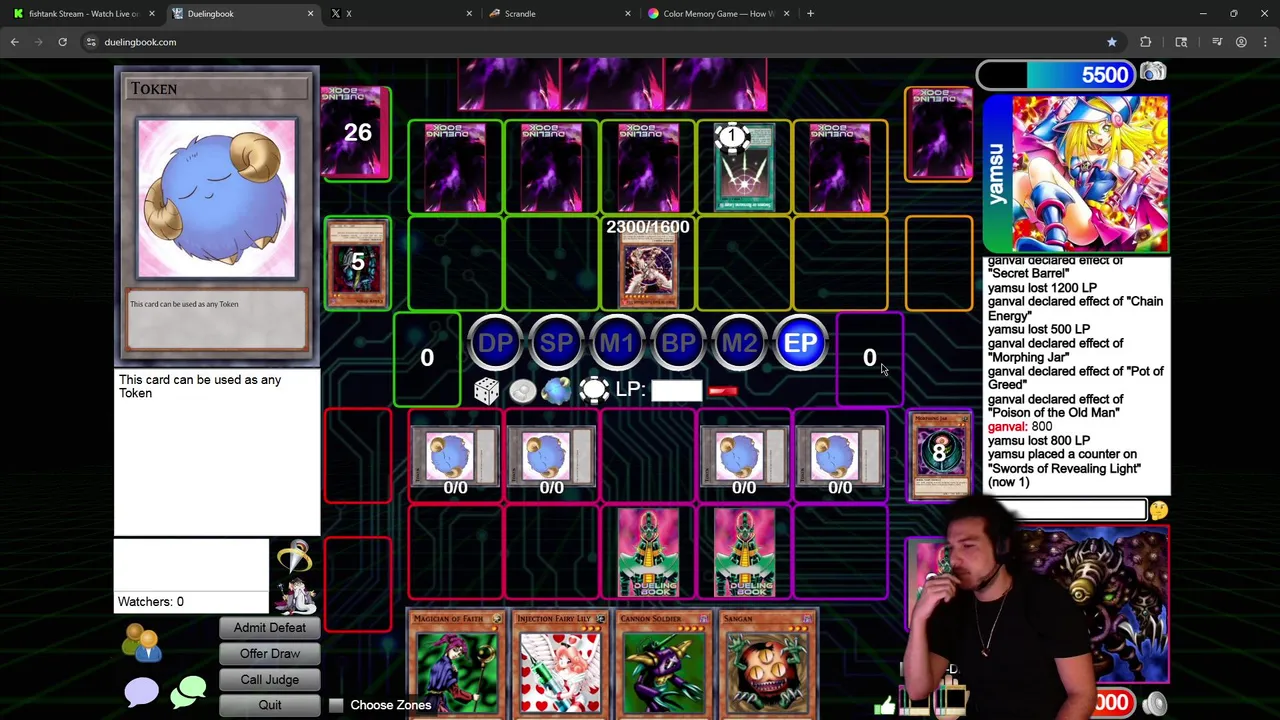Screen dimensions: 1280x720
Task: Click the duelingbook.com address bar
Action: (x=600, y=42)
